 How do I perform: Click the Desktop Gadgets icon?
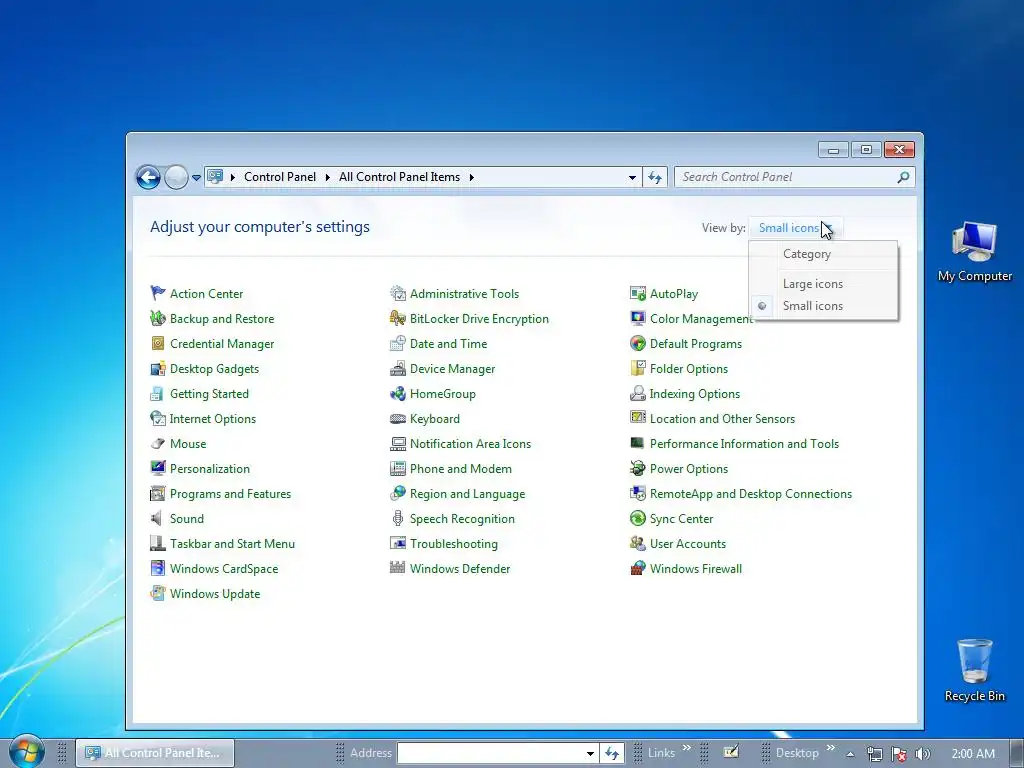pyautogui.click(x=157, y=368)
